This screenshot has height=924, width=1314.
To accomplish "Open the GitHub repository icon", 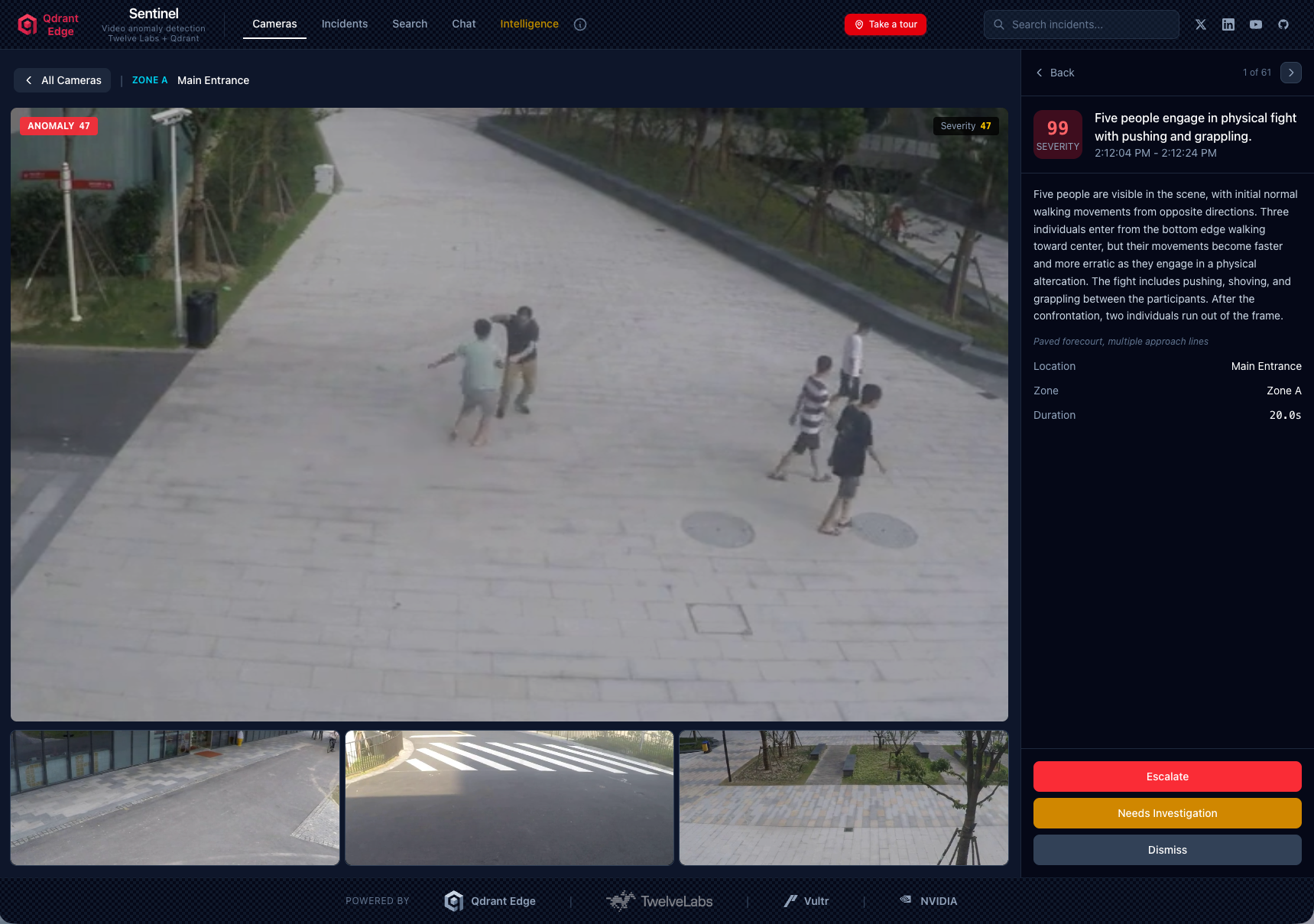I will point(1283,24).
